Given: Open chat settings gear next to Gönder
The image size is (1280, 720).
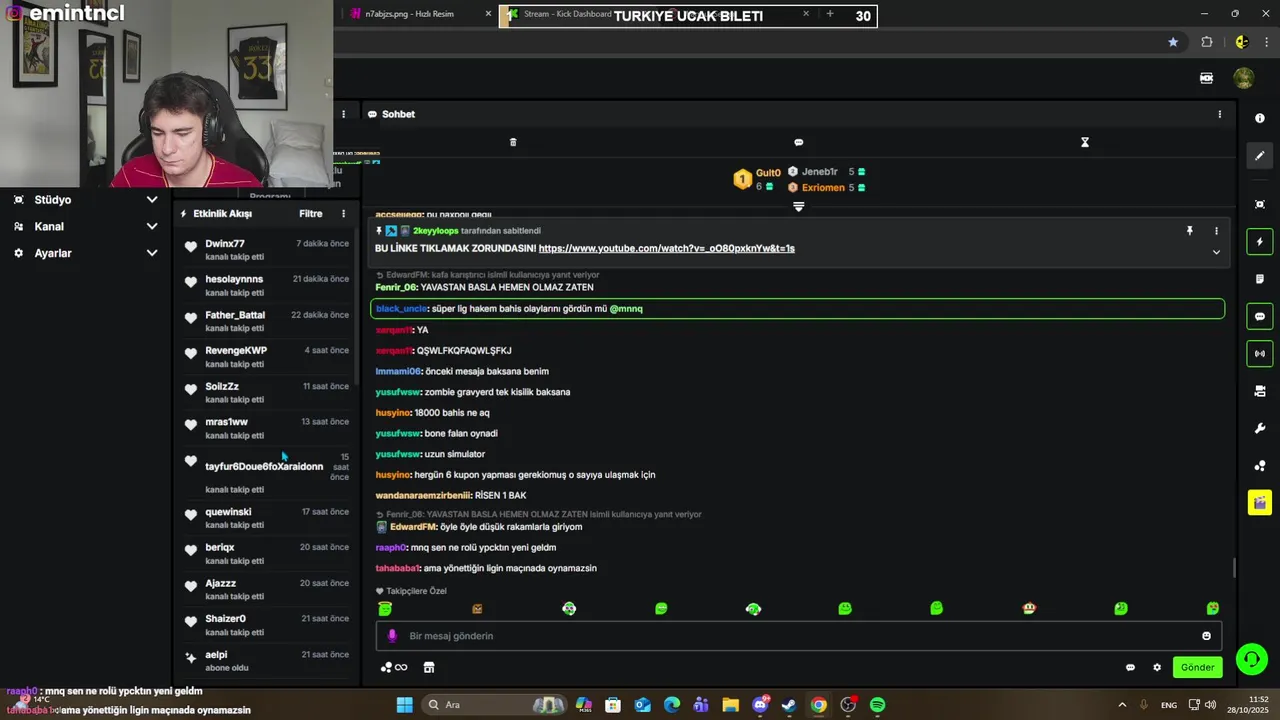Looking at the screenshot, I should (1157, 667).
